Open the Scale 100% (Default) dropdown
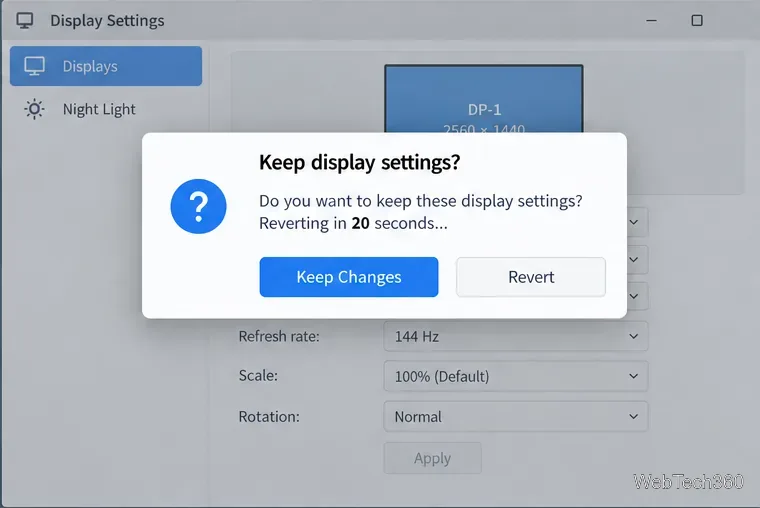This screenshot has height=508, width=760. click(x=516, y=376)
